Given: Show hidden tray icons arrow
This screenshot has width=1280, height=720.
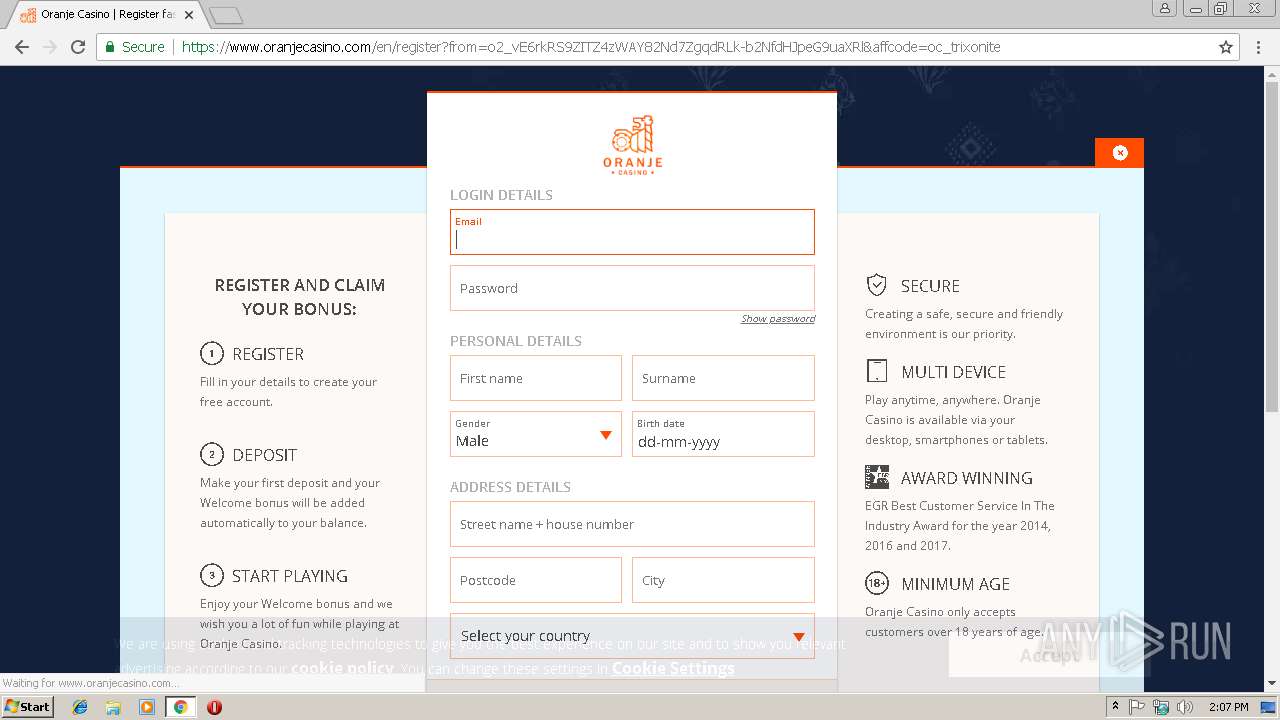Looking at the screenshot, I should 1115,707.
